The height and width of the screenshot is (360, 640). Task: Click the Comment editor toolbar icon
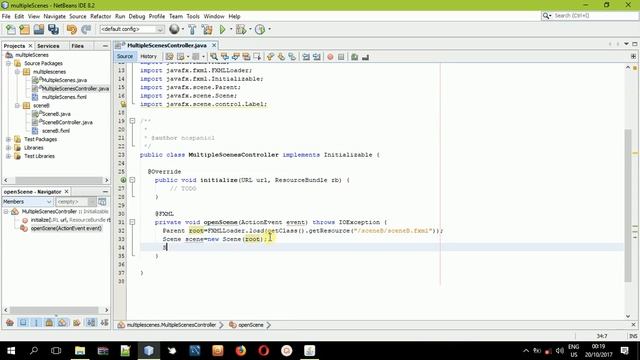click(354, 57)
